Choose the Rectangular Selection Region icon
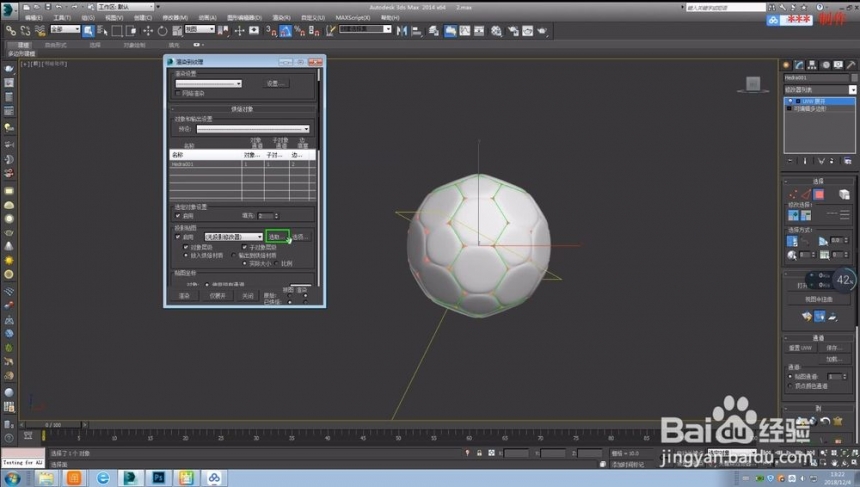 tap(117, 31)
